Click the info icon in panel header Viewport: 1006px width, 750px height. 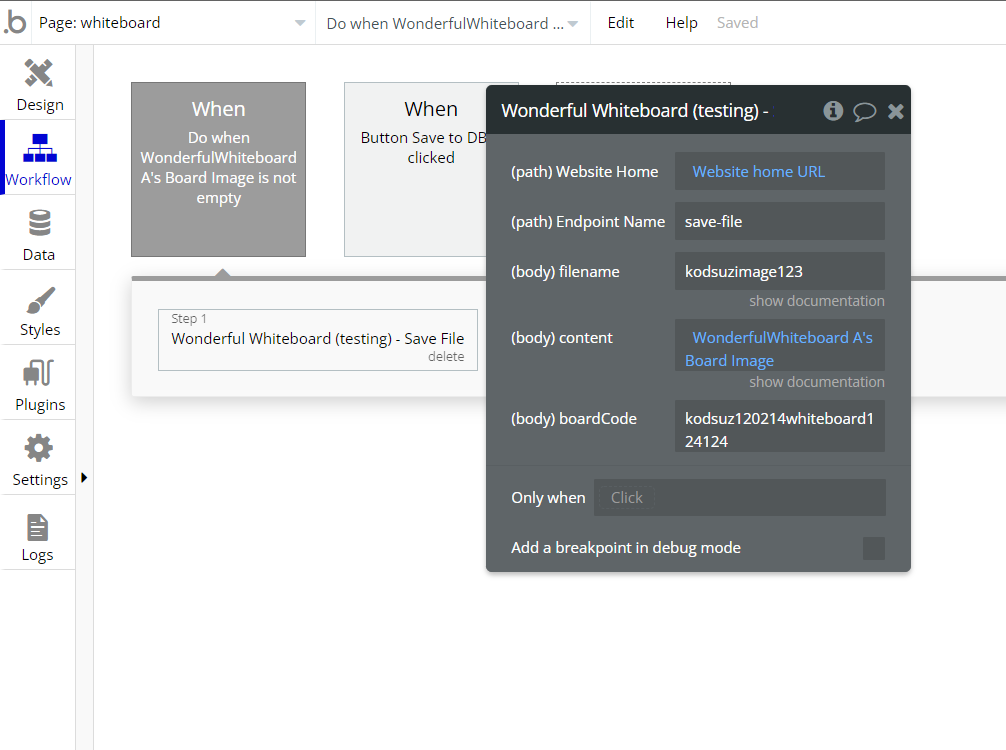pos(833,111)
